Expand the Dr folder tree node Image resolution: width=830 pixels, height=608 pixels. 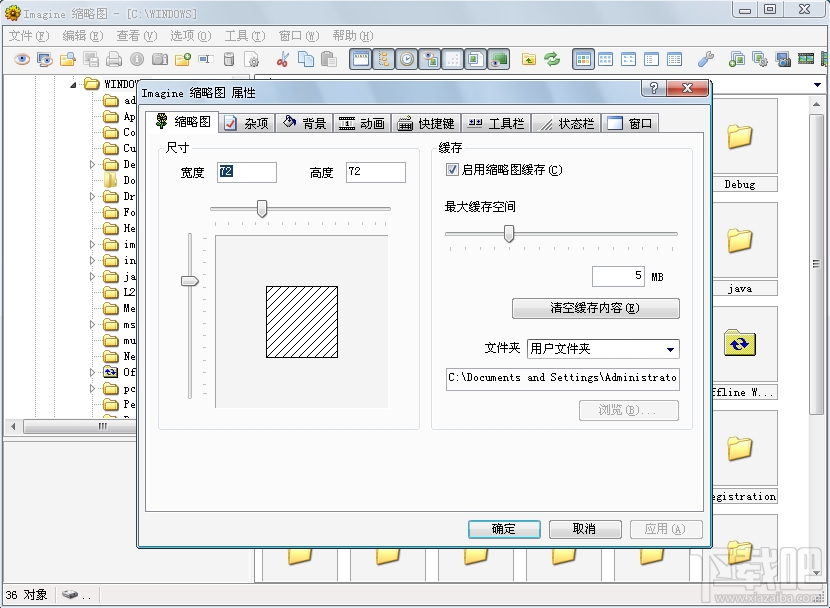92,196
